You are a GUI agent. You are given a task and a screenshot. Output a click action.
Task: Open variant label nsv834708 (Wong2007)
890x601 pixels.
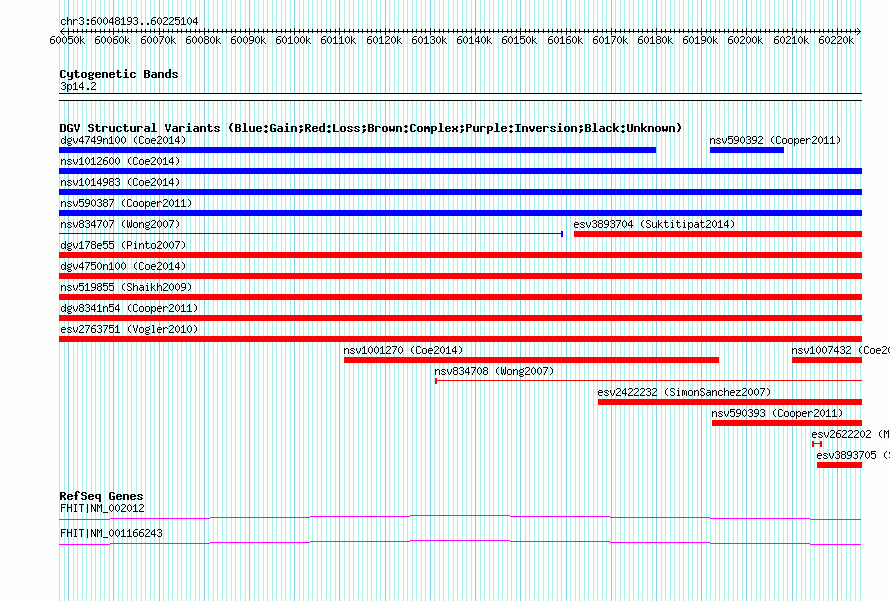[494, 371]
